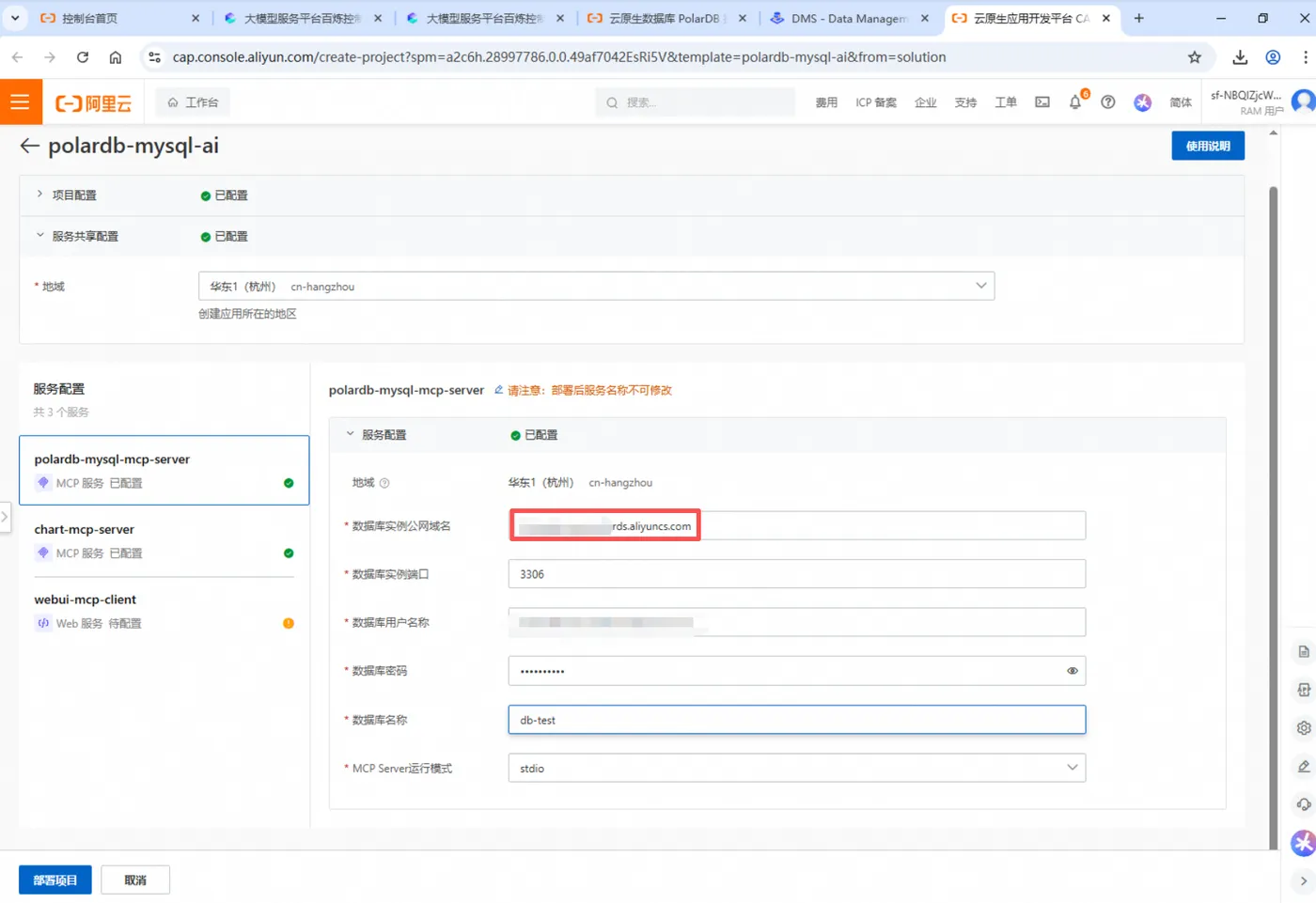Screen dimensions: 1316x903
Task: Click the edit pencil next to polardb-mysql-mcp-server
Action: [x=498, y=390]
